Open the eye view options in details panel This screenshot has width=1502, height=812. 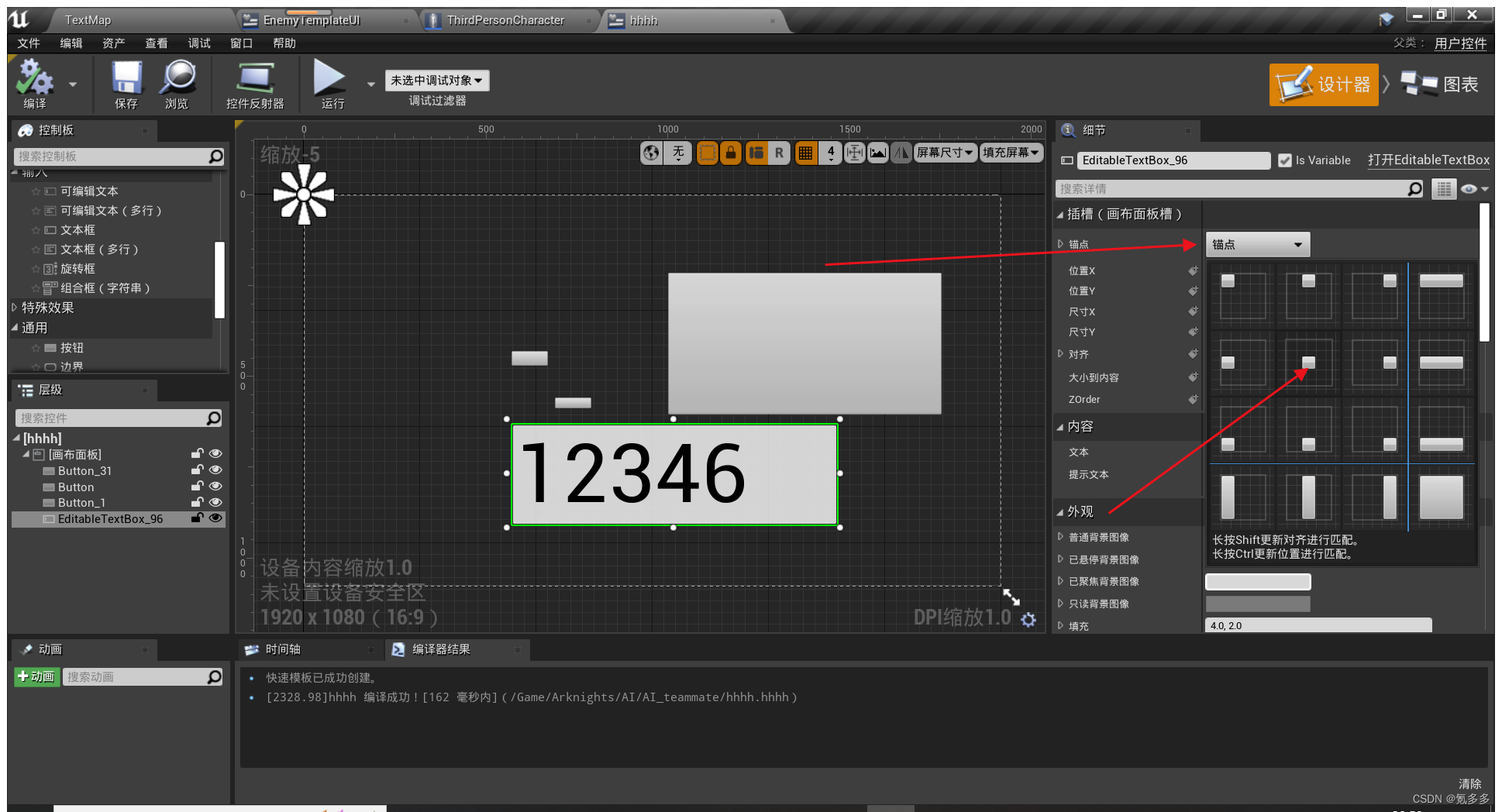[x=1473, y=189]
